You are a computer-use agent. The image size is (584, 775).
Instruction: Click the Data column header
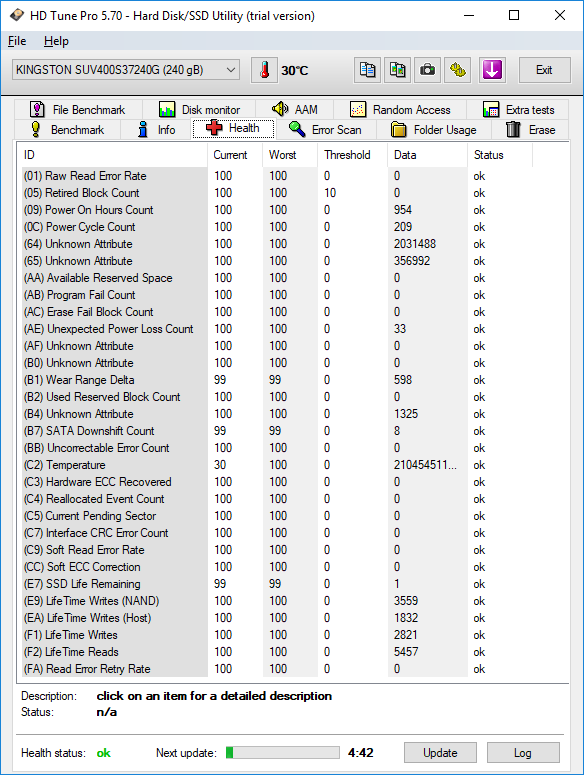tap(428, 155)
